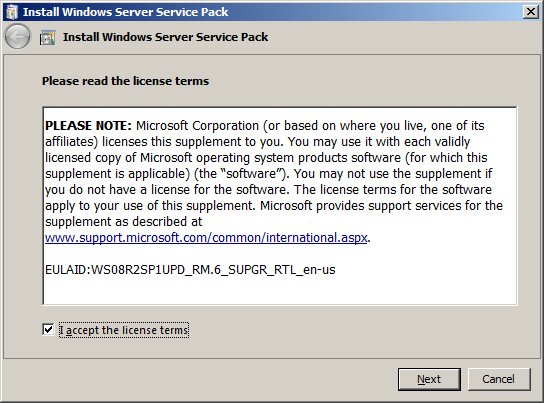
Task: Click "Microsoft Corporation" in the license text
Action: pyautogui.click(x=197, y=126)
